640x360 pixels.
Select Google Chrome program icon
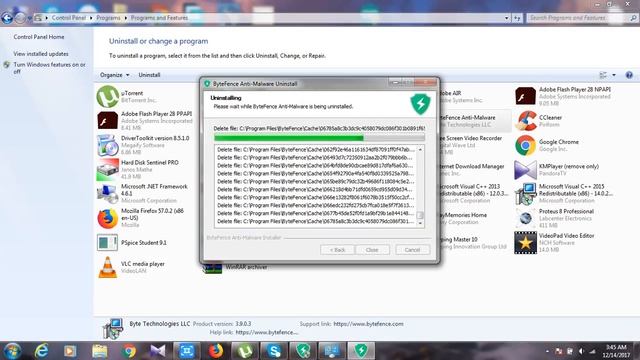coord(525,145)
